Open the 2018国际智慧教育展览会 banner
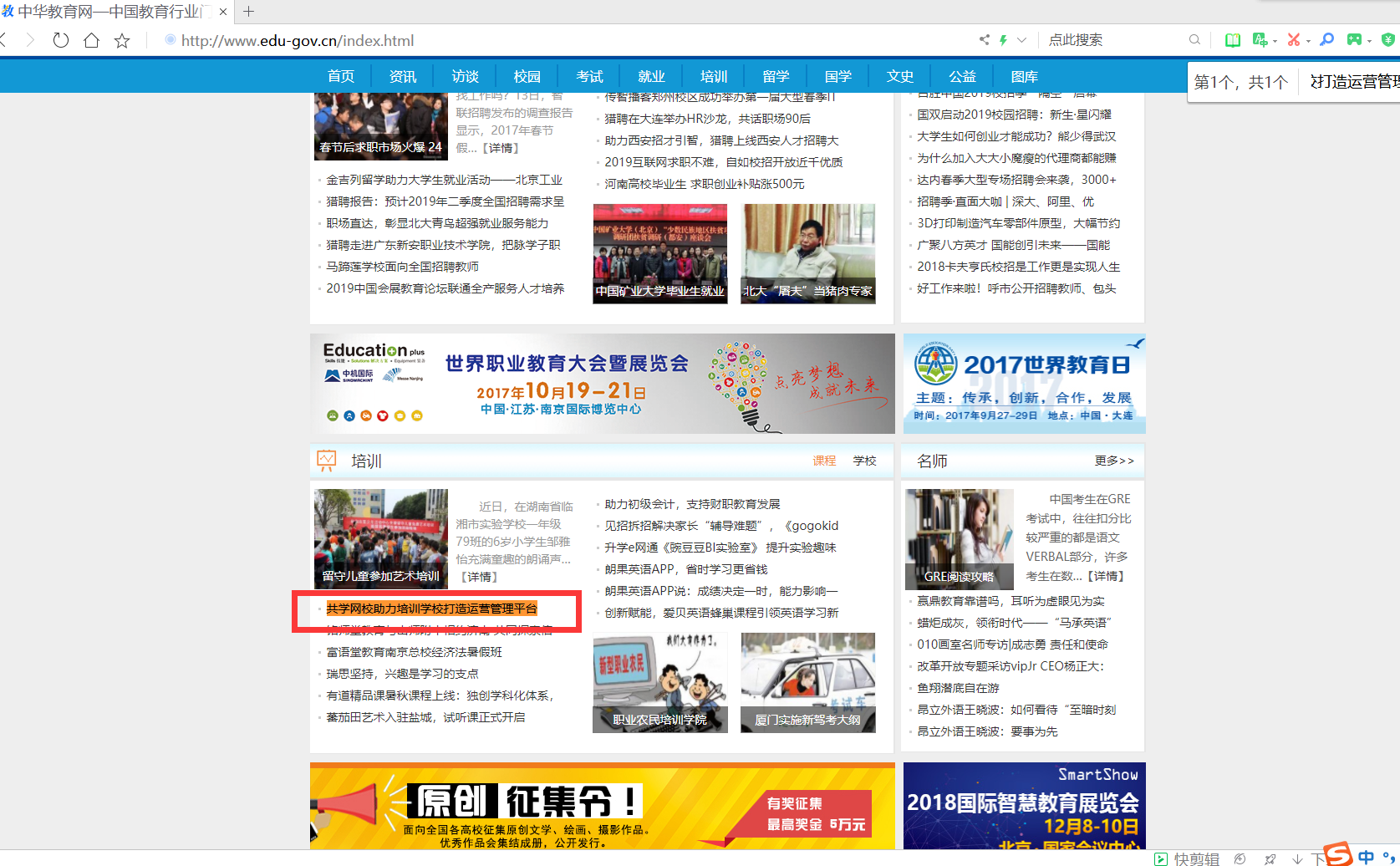Viewport: 1400px width, 866px height. pyautogui.click(x=1024, y=806)
